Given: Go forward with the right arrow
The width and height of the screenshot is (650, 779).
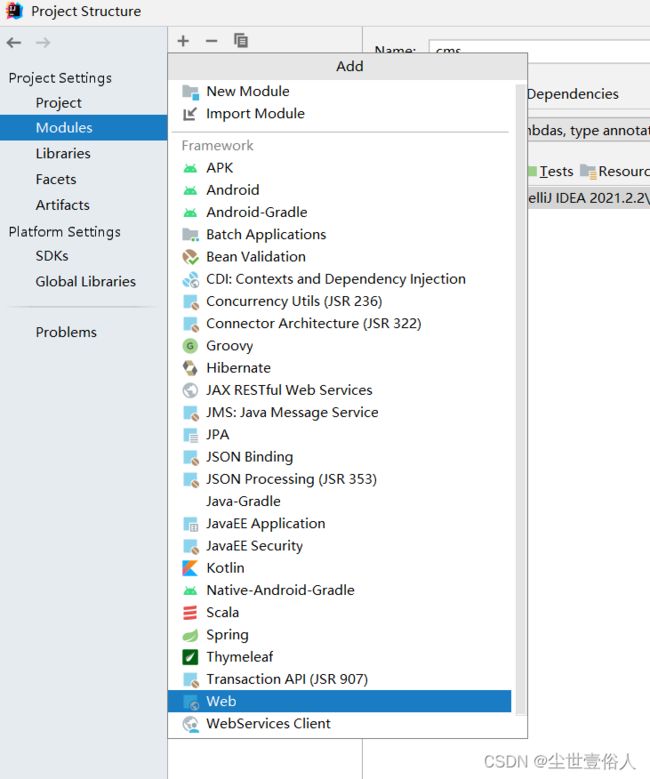Looking at the screenshot, I should point(43,43).
